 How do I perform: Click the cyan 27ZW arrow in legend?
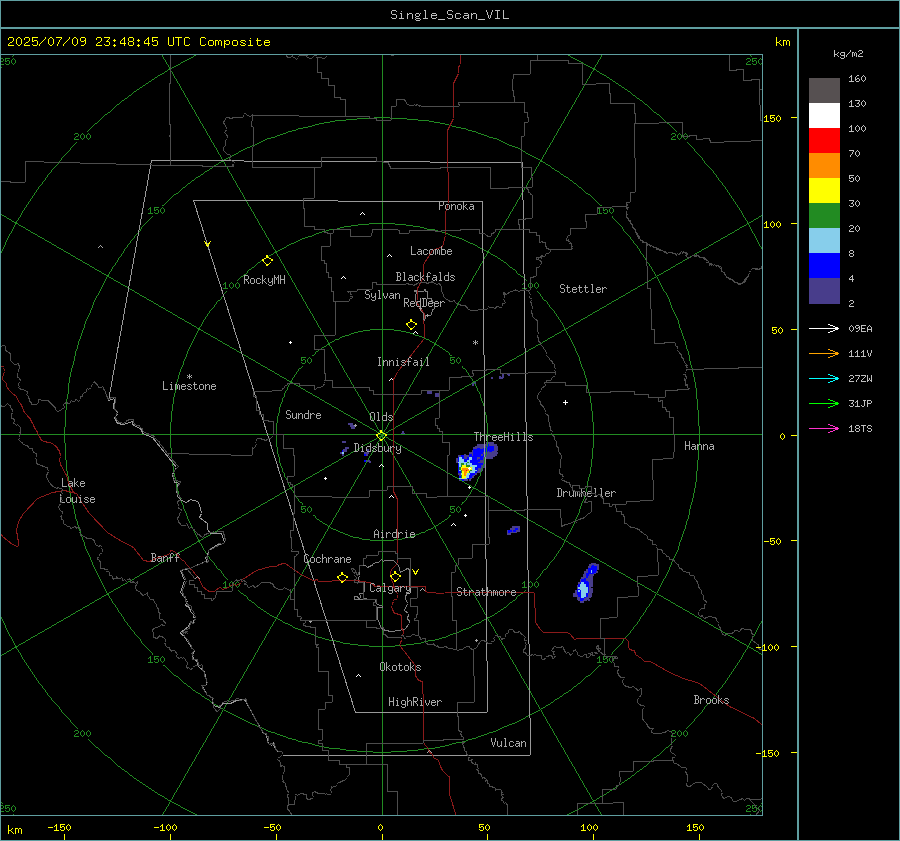[x=824, y=378]
